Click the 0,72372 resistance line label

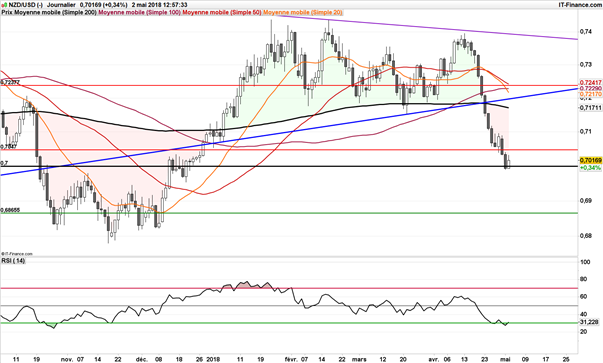click(x=10, y=82)
